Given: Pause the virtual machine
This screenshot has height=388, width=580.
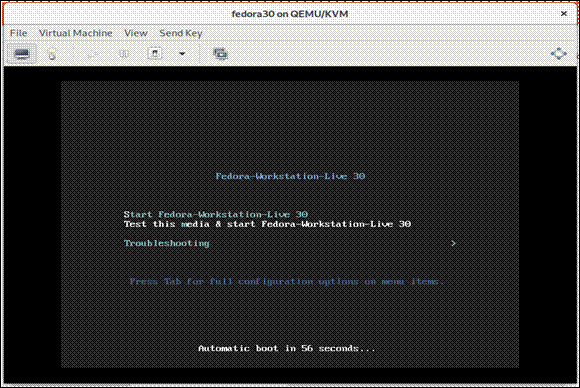Looking at the screenshot, I should pos(124,54).
